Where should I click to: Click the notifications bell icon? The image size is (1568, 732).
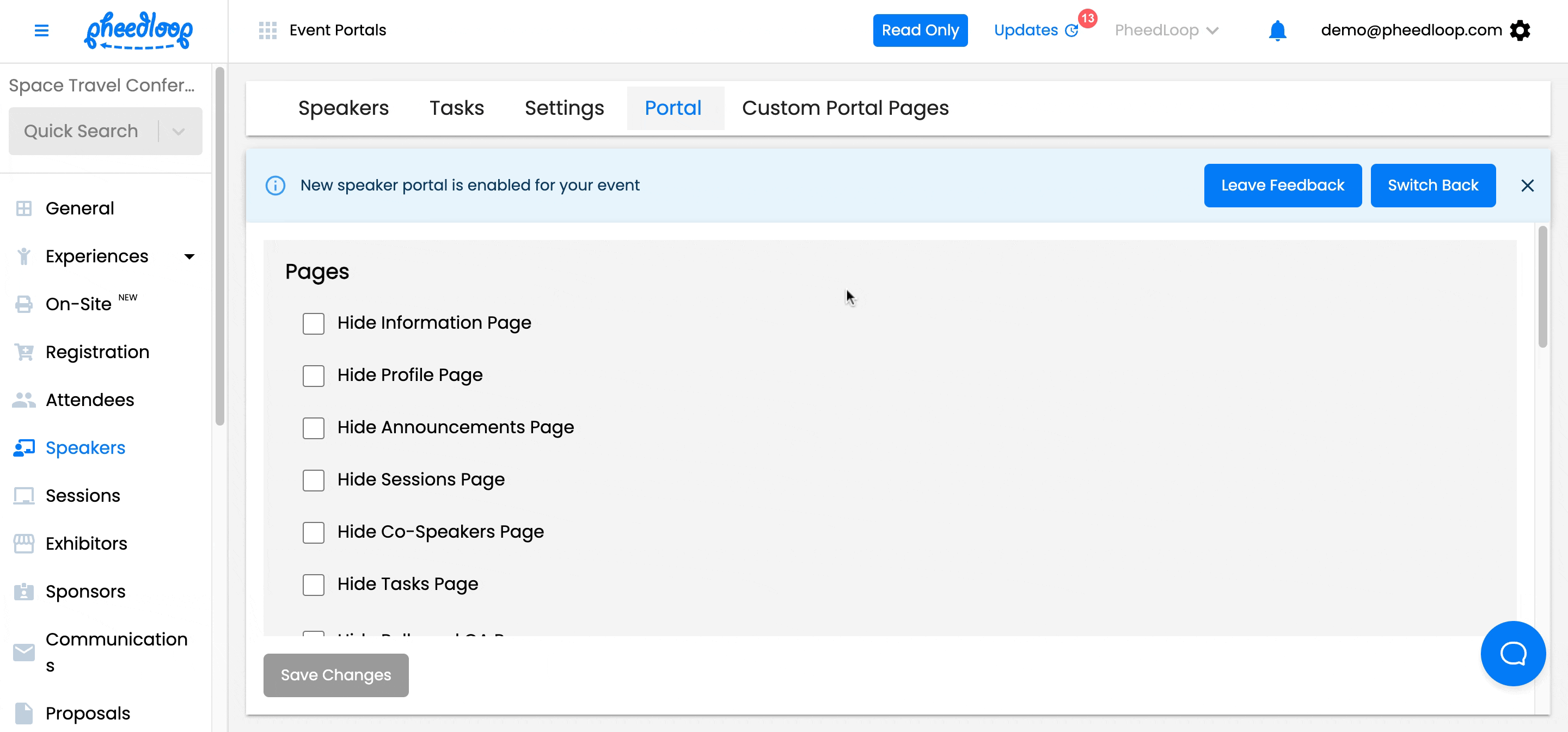(x=1277, y=30)
